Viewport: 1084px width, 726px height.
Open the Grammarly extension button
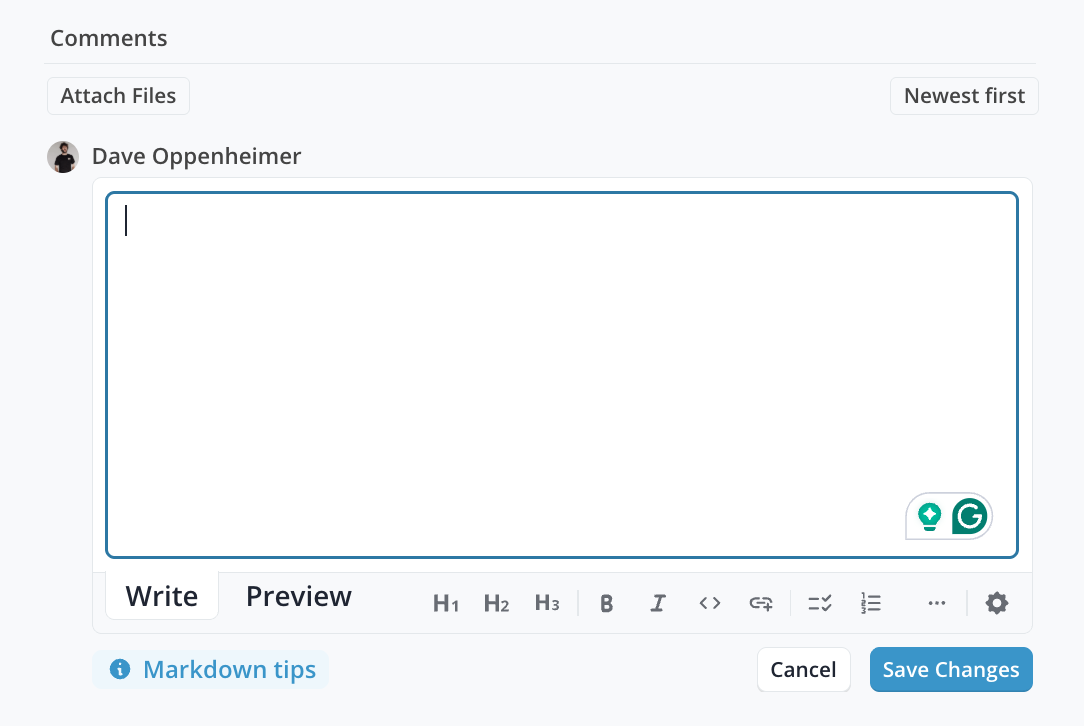click(x=969, y=516)
